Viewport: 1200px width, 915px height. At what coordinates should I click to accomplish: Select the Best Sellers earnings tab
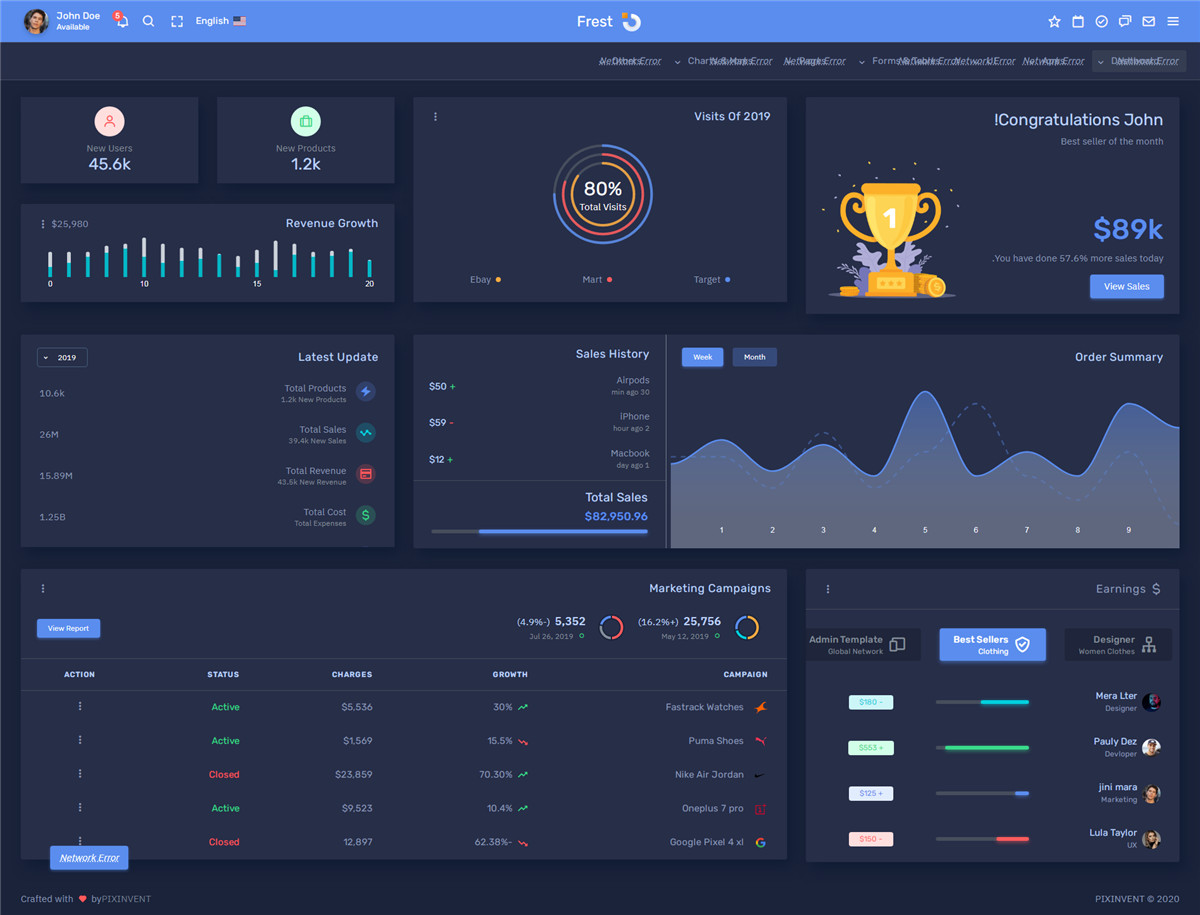point(992,645)
